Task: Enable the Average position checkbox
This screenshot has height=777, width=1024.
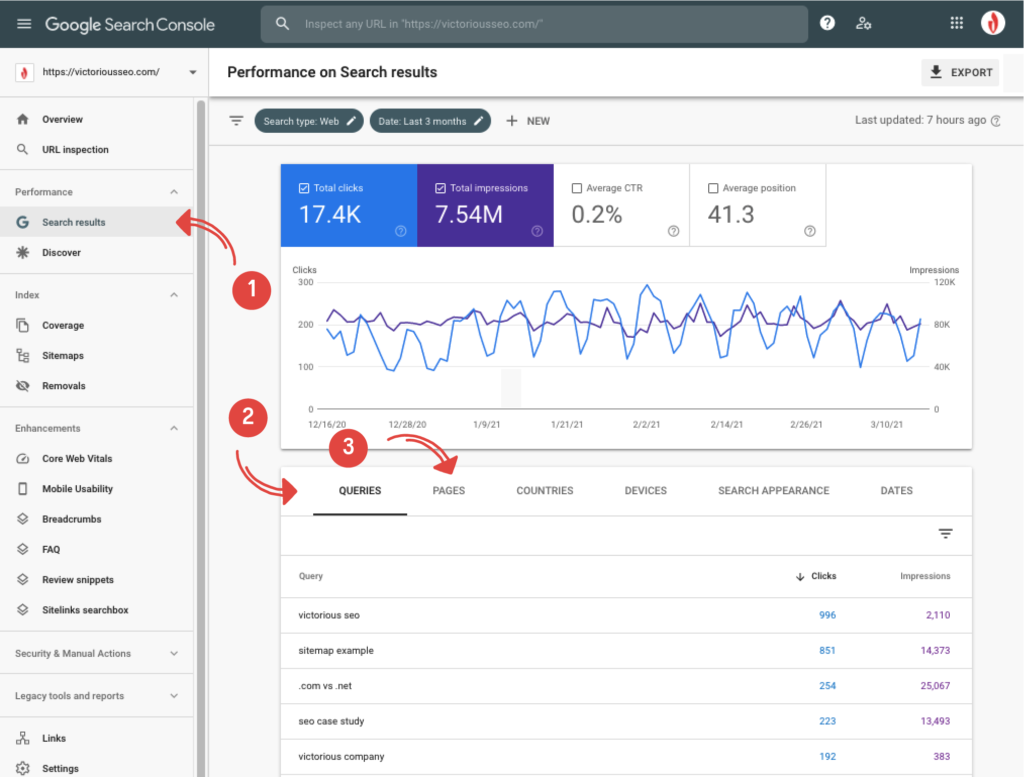Action: pos(713,188)
